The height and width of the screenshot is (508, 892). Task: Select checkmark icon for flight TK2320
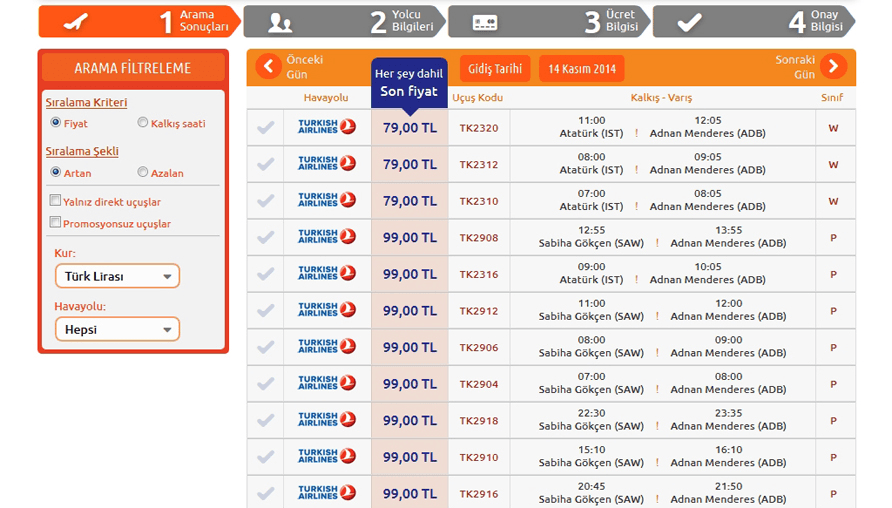265,128
